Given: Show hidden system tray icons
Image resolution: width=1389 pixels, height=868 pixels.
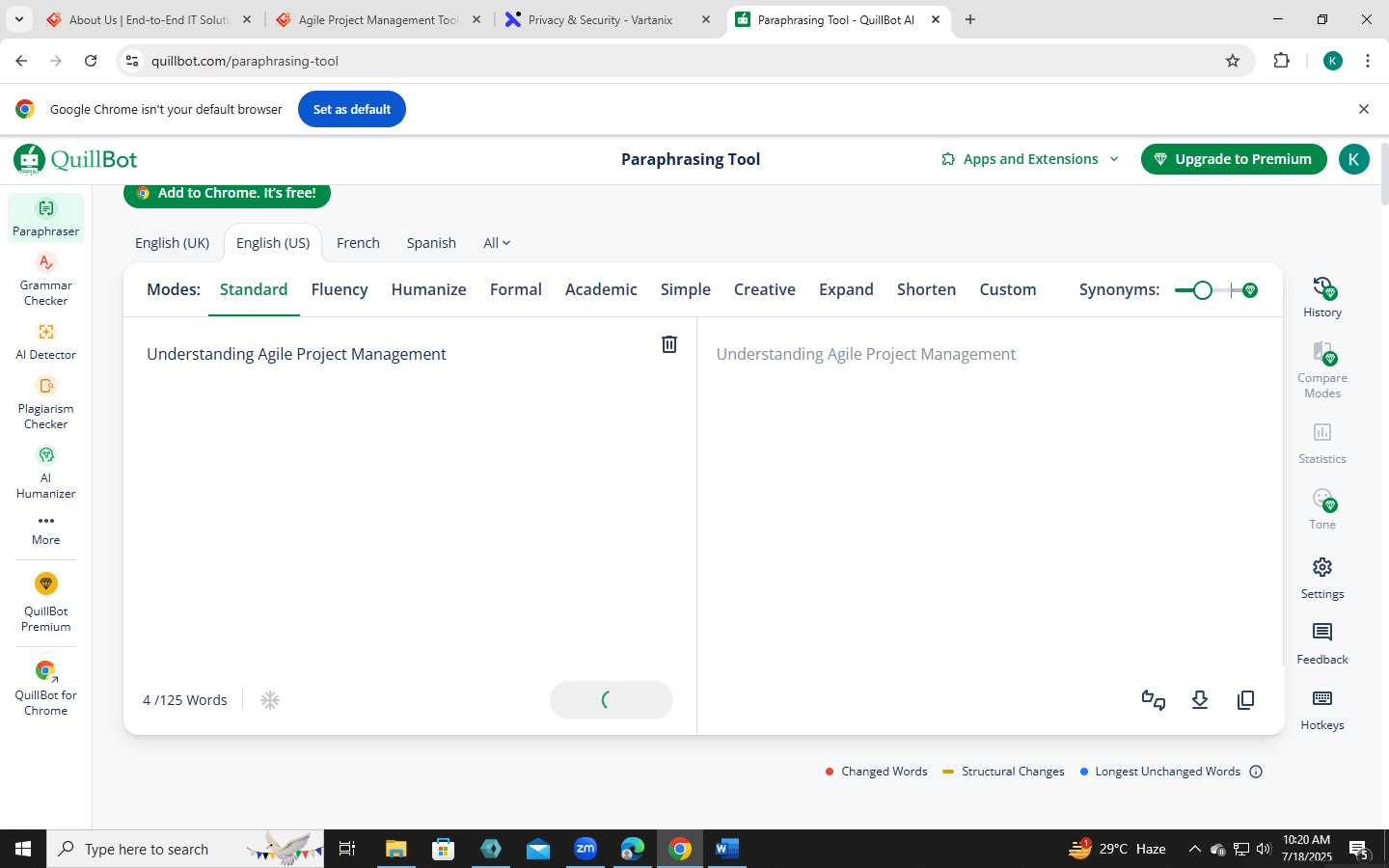Looking at the screenshot, I should pyautogui.click(x=1194, y=849).
